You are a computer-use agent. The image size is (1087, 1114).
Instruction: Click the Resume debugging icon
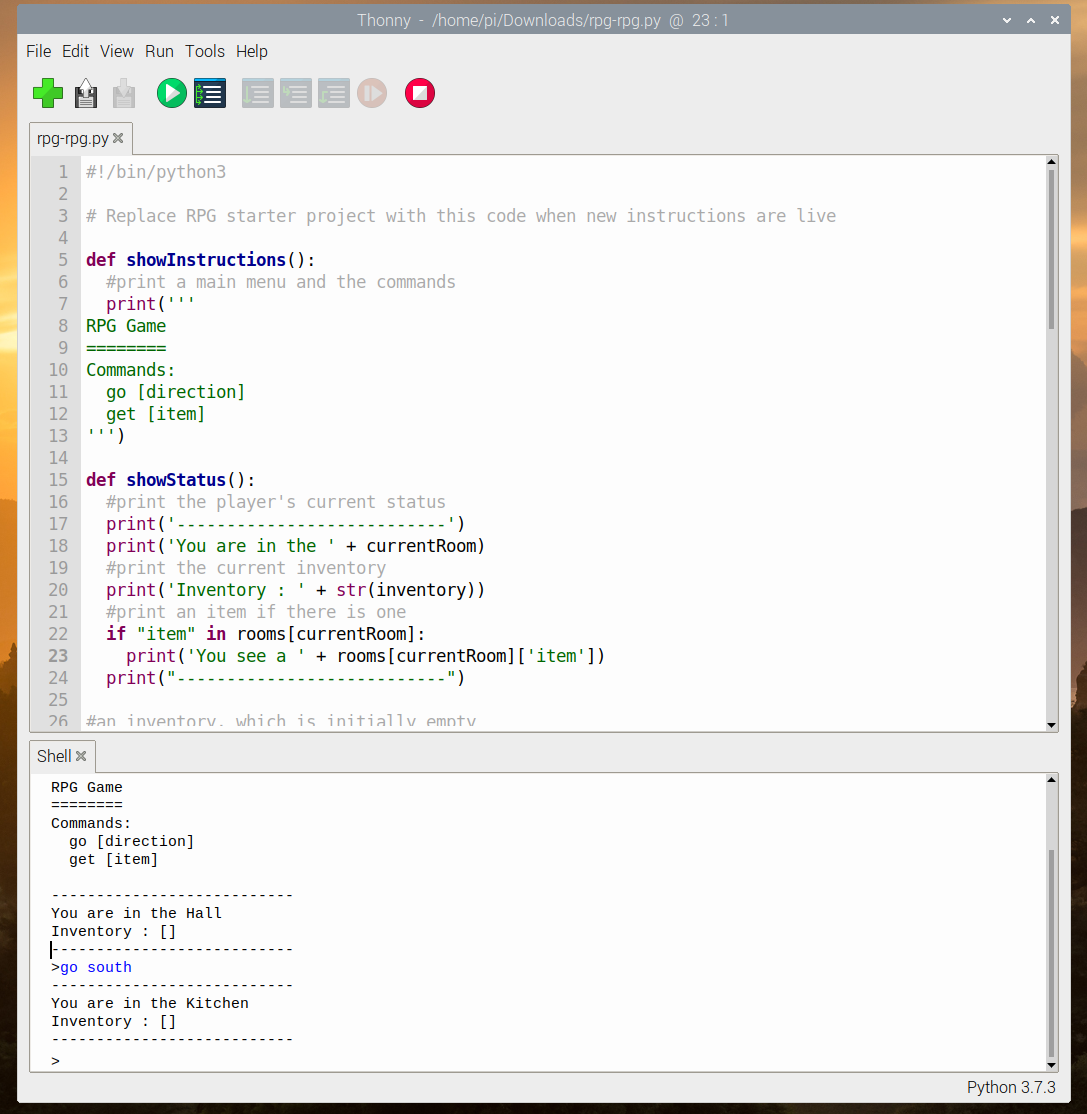pos(372,93)
